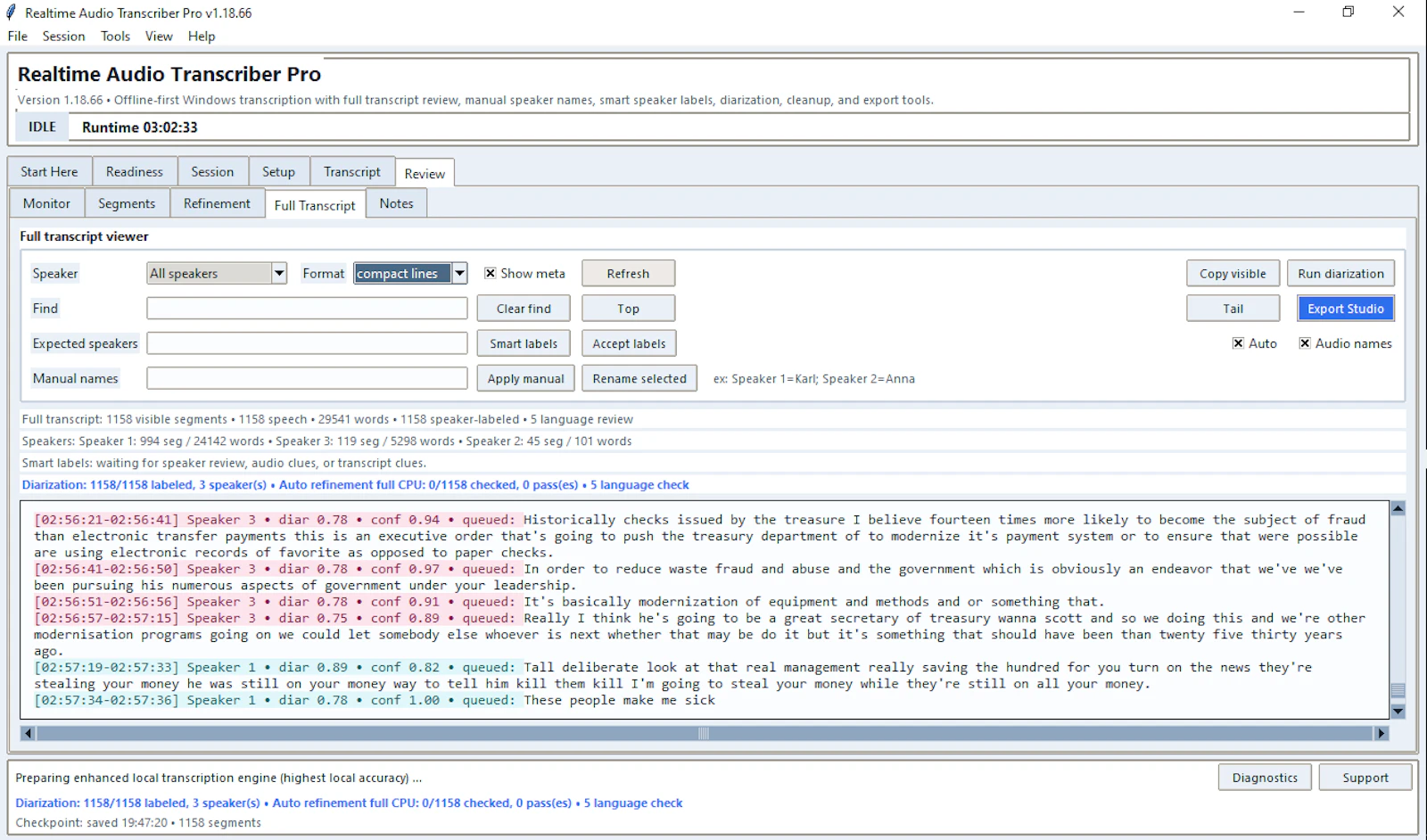
Task: Switch to the Transcript tab
Action: click(352, 172)
